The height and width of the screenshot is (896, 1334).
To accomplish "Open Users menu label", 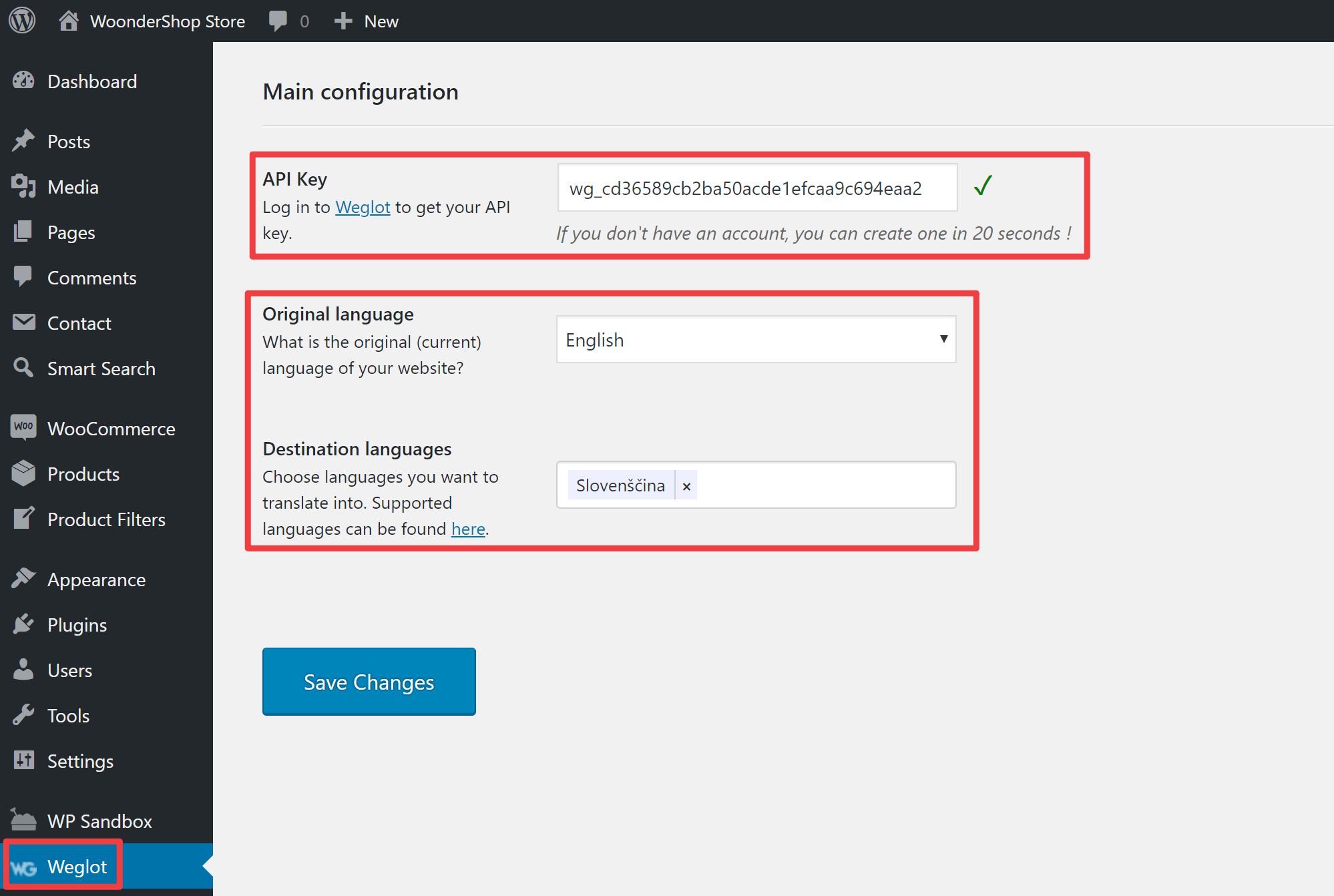I will click(70, 670).
